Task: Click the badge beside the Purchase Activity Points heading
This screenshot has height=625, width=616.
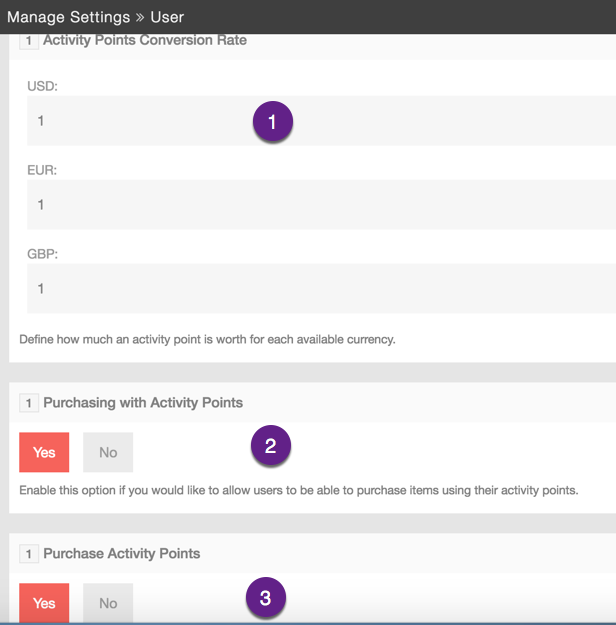Action: pos(29,554)
